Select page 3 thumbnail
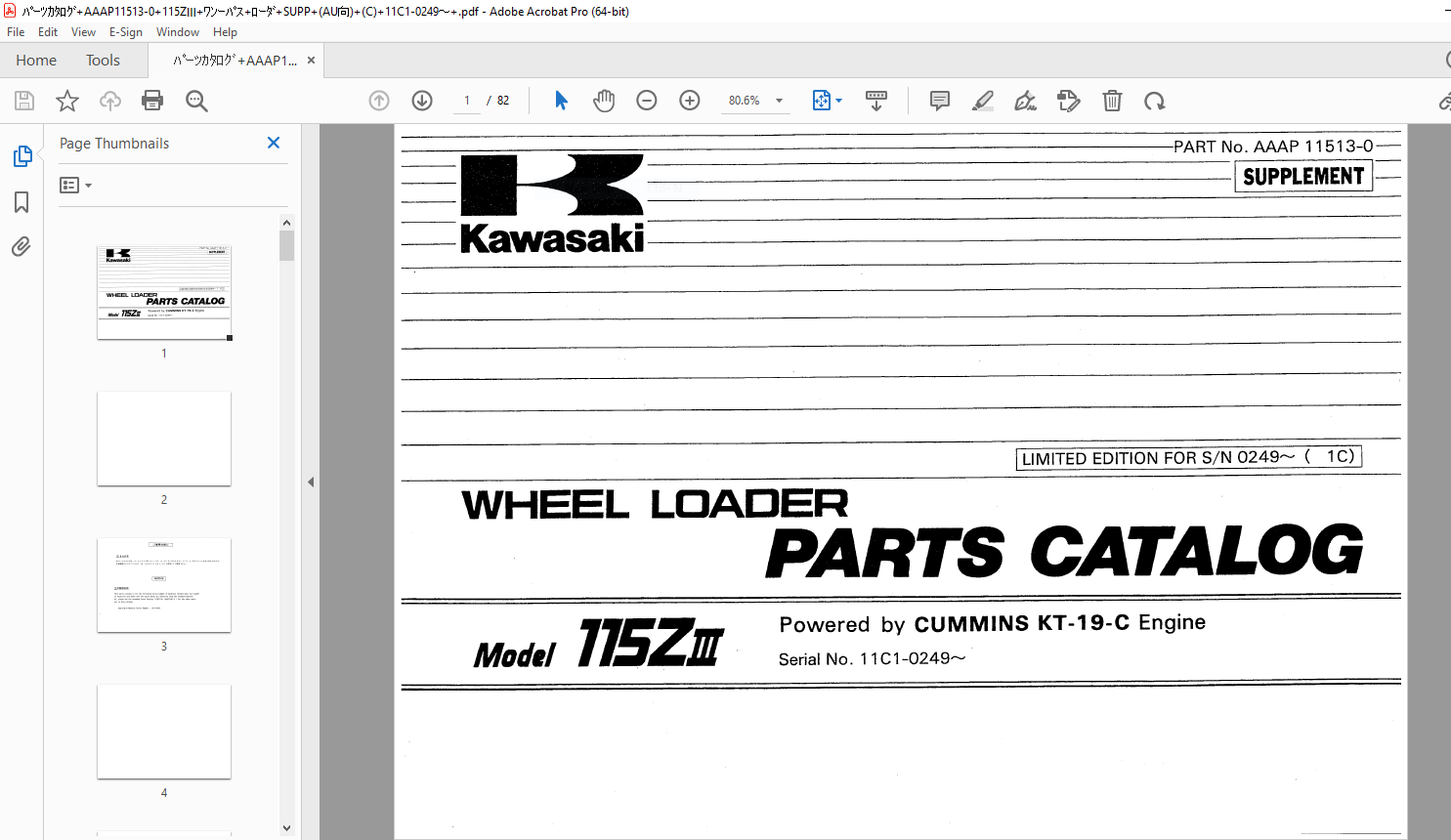 [x=164, y=585]
